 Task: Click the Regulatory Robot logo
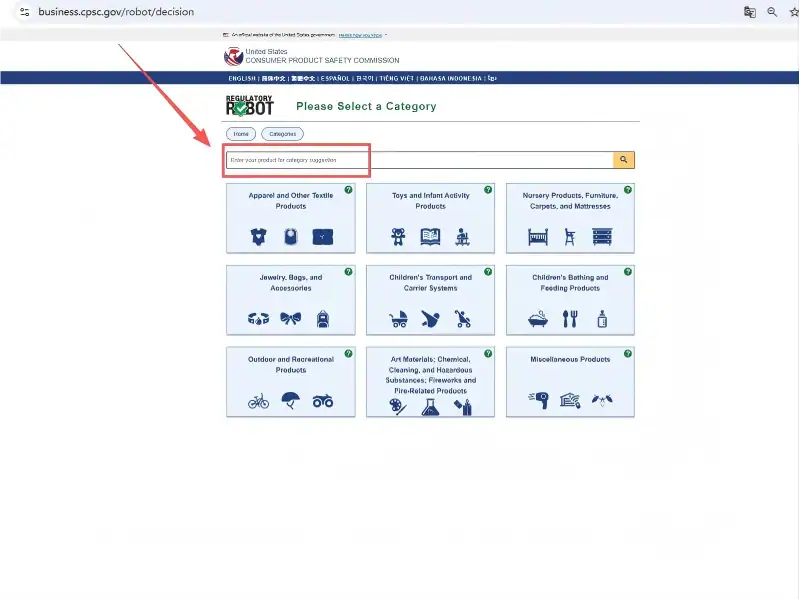[x=250, y=106]
